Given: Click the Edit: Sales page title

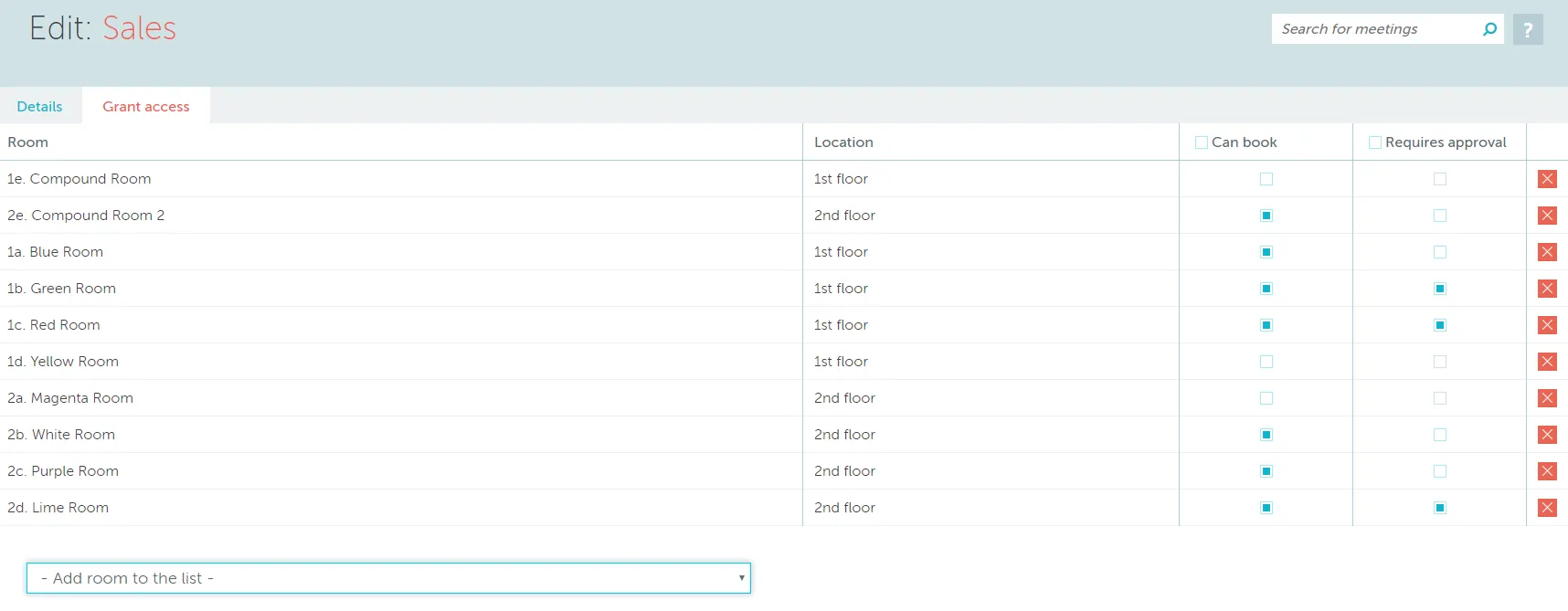Looking at the screenshot, I should [102, 28].
